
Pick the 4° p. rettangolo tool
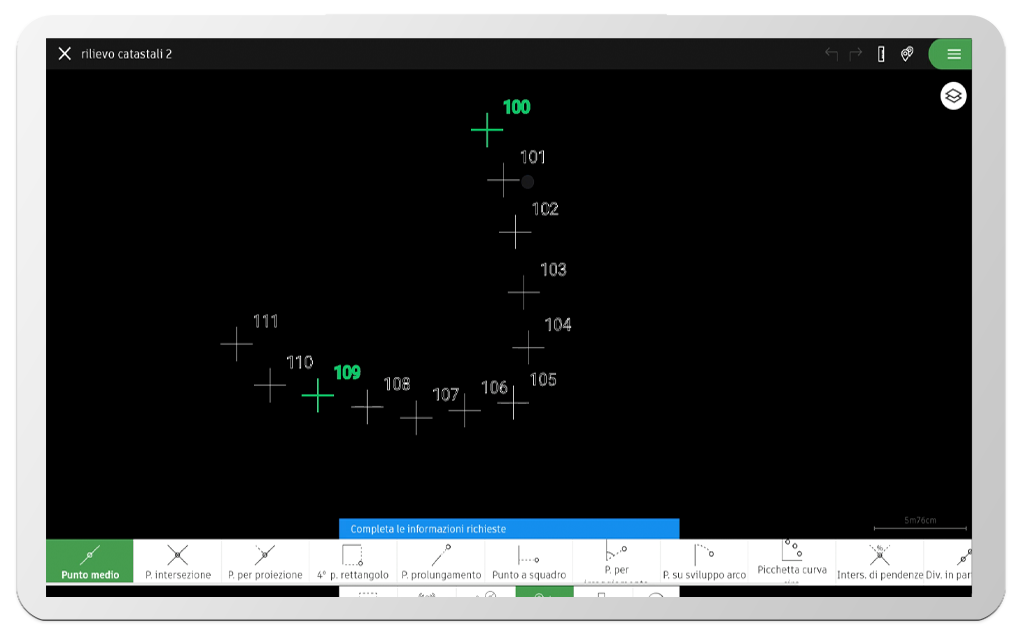pyautogui.click(x=352, y=561)
